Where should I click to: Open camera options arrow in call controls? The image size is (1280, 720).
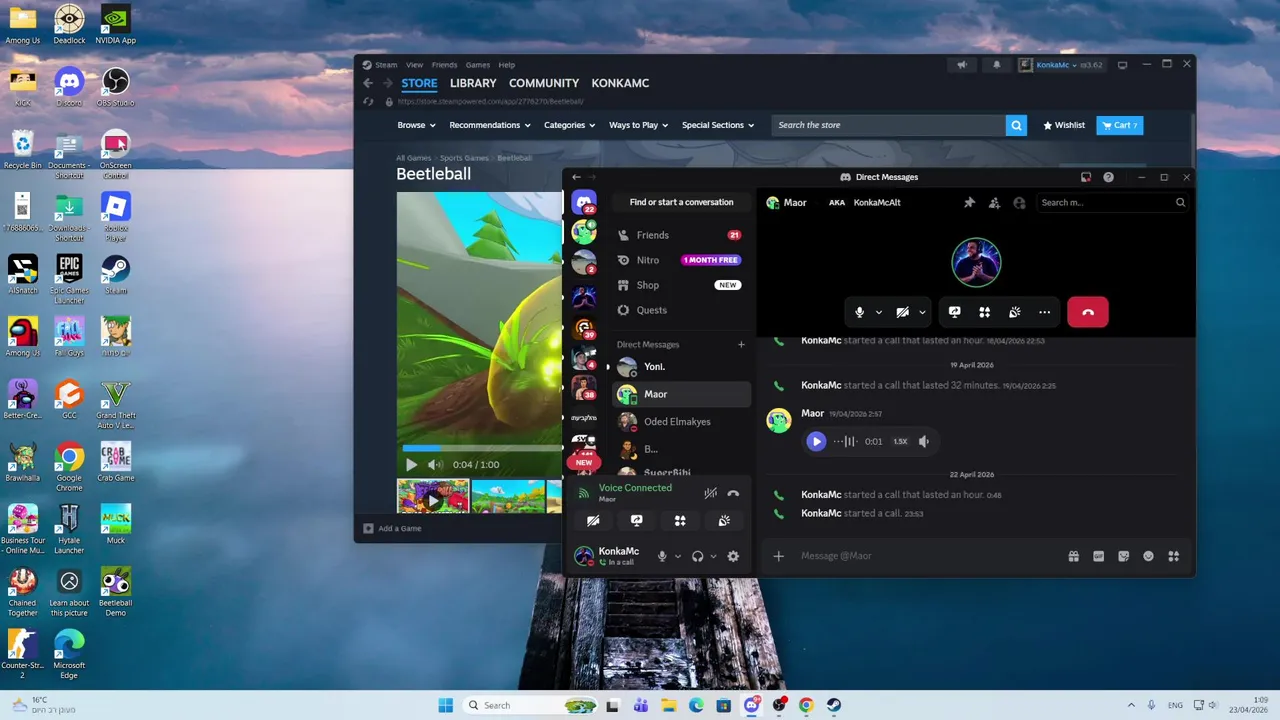click(922, 312)
